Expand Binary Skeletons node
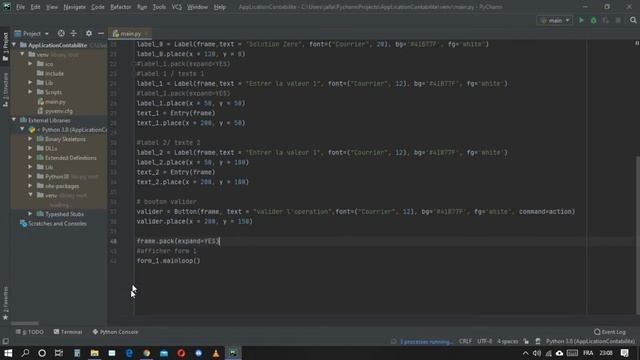Screen dimensions: 640x360 [x=31, y=139]
